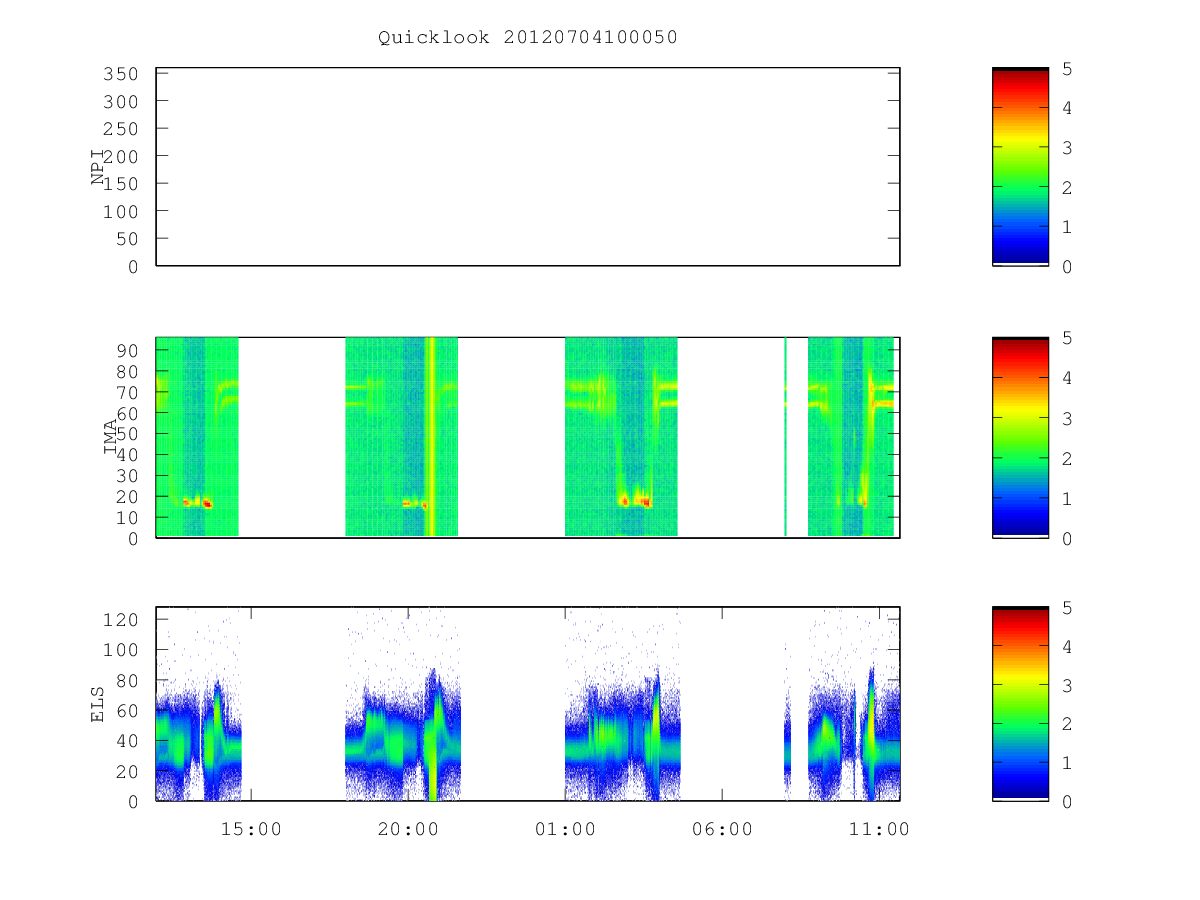Screen dimensions: 1200x900
Task: Click the 350 tick on NPI axis
Action: point(119,74)
